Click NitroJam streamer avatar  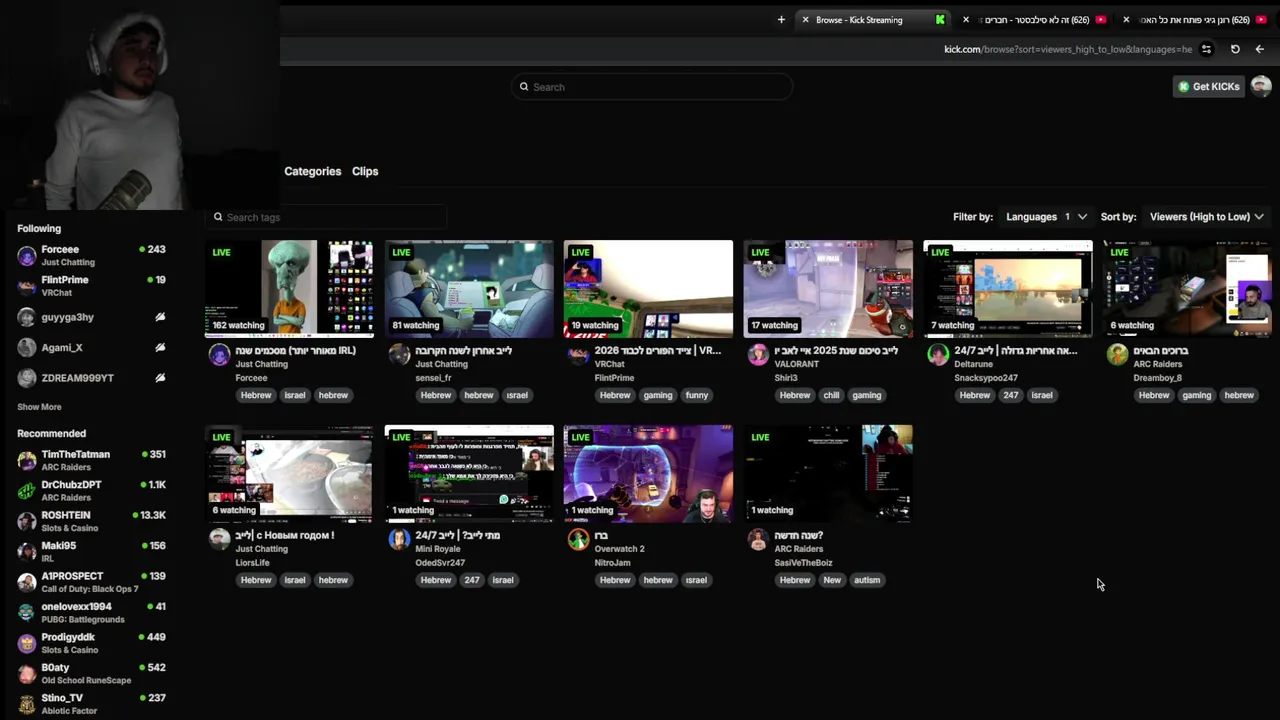point(578,539)
